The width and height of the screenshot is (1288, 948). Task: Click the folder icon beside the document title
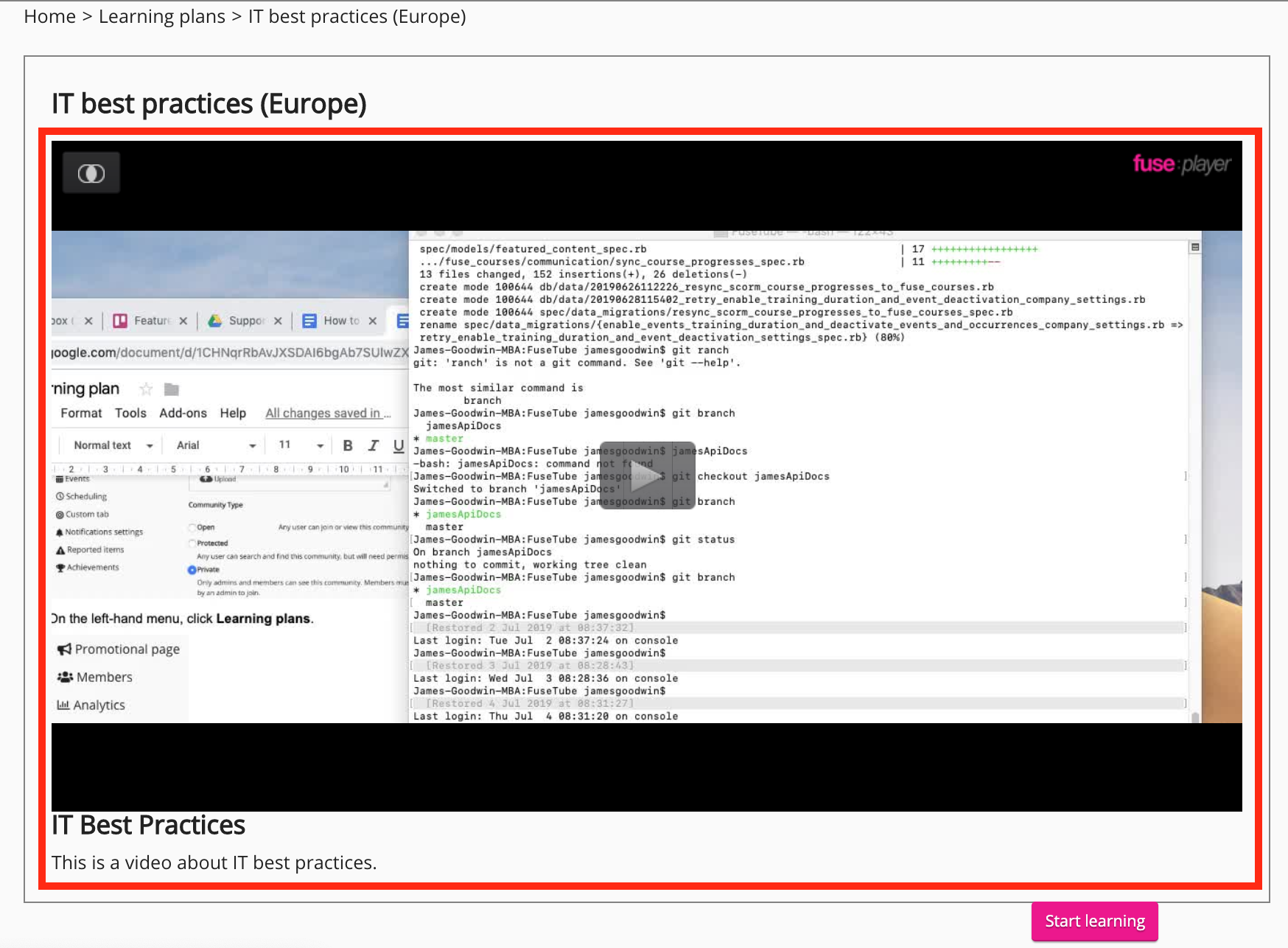tap(172, 388)
